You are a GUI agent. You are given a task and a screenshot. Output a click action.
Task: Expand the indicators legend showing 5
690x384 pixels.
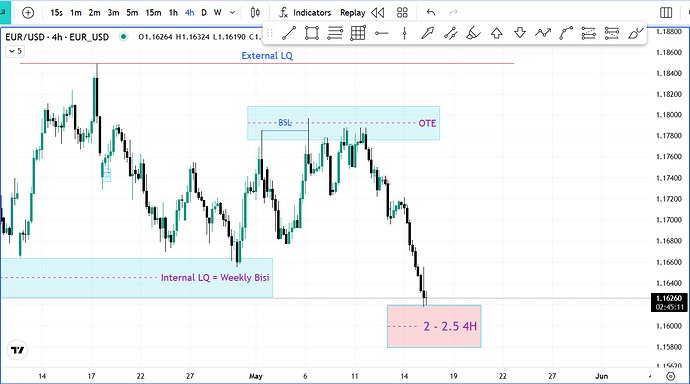(15, 51)
